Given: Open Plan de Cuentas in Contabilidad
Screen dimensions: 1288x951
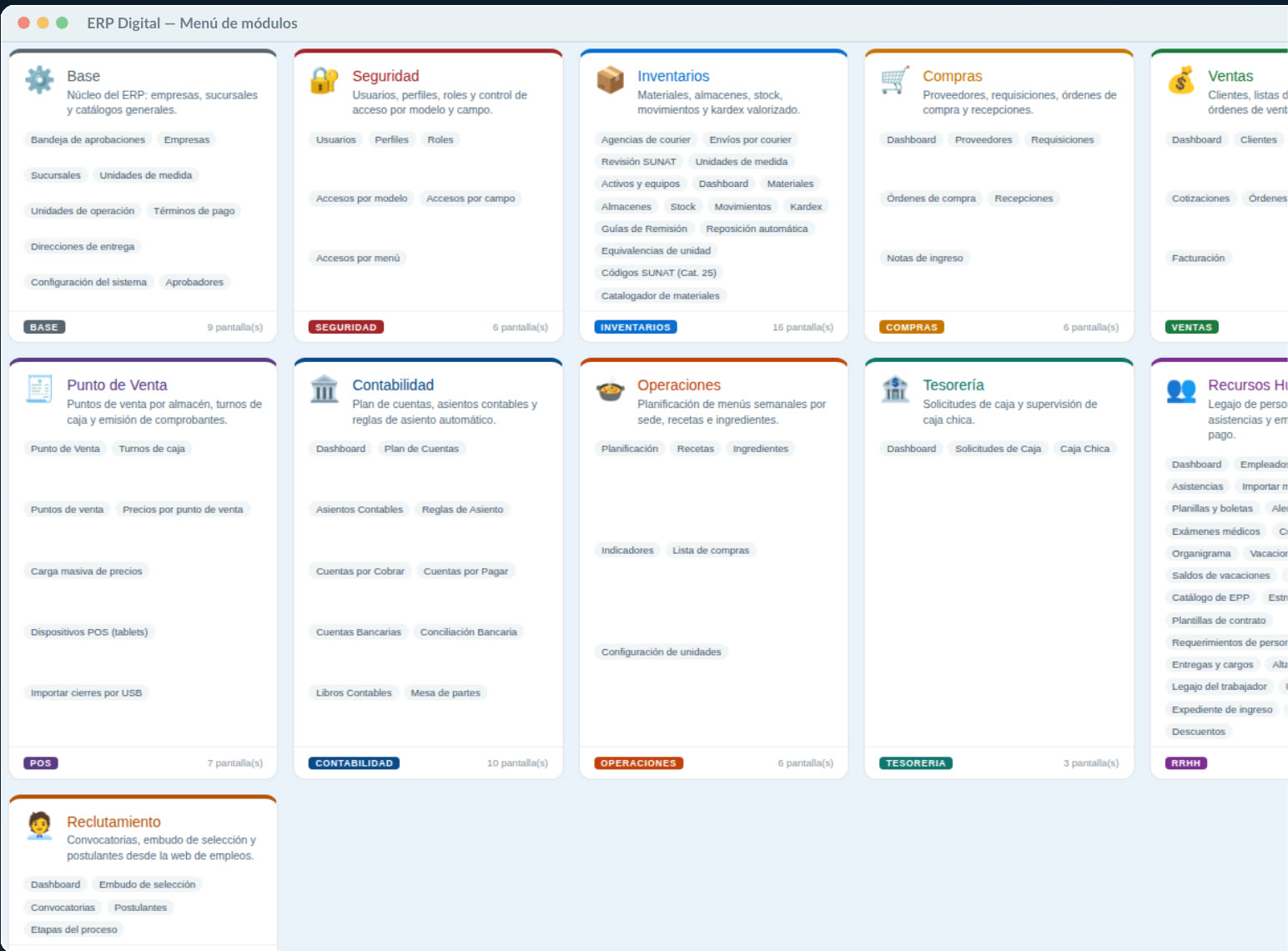Looking at the screenshot, I should click(421, 449).
